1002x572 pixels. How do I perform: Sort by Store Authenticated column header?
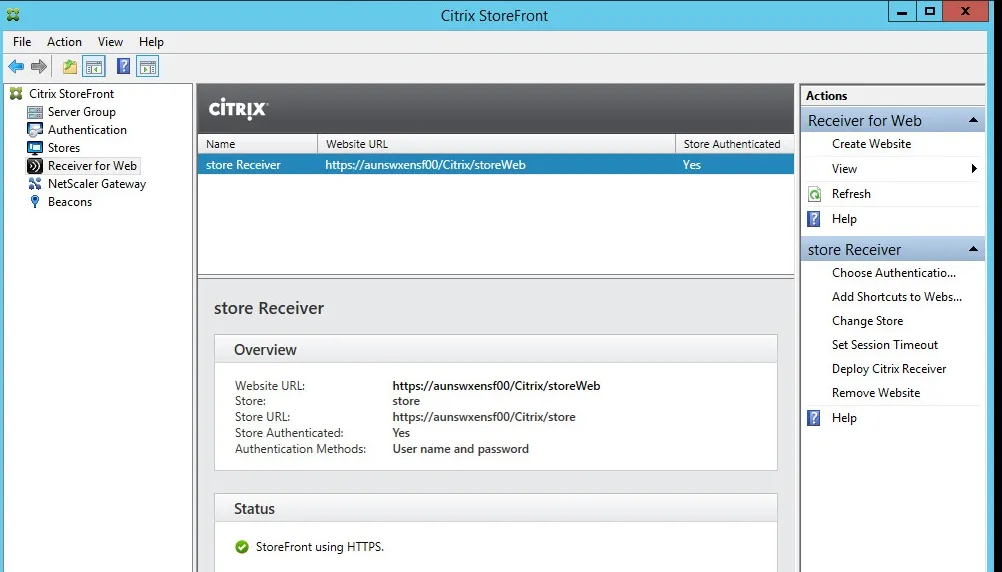(735, 144)
